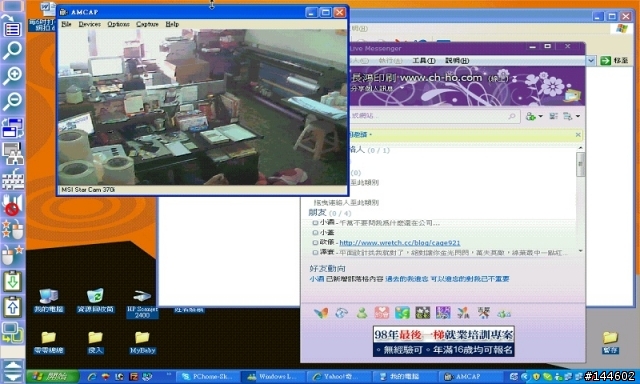Screen dimensions: 640x384
Task: Click the blue globe icon in Messenger bottom bar
Action: [x=341, y=313]
